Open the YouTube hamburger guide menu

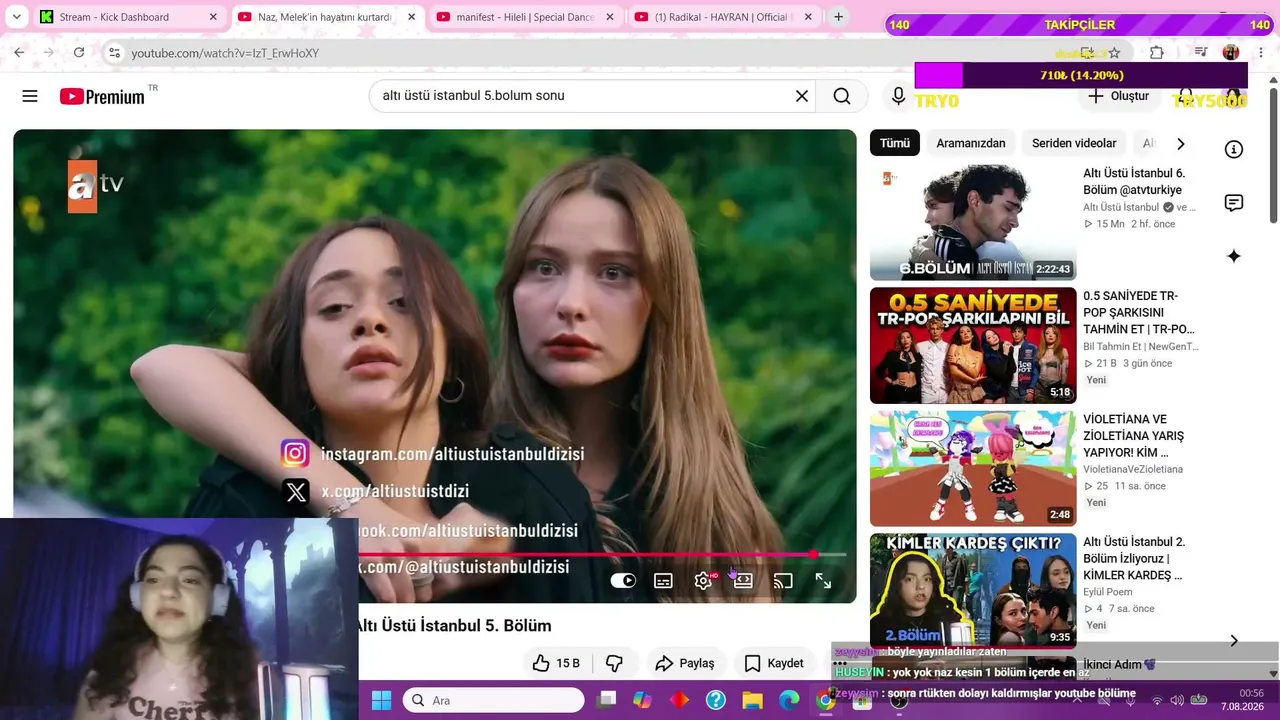point(30,96)
